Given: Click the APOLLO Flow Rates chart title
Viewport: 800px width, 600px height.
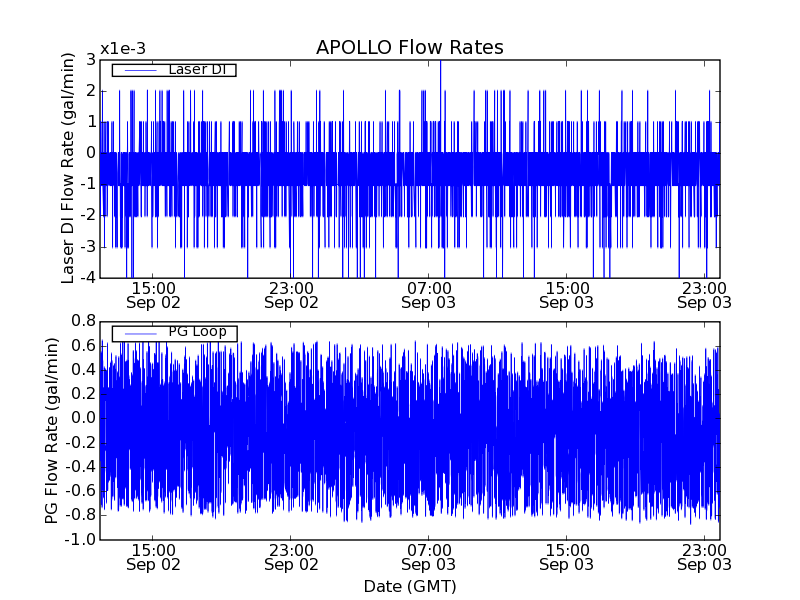Looking at the screenshot, I should (x=409, y=47).
